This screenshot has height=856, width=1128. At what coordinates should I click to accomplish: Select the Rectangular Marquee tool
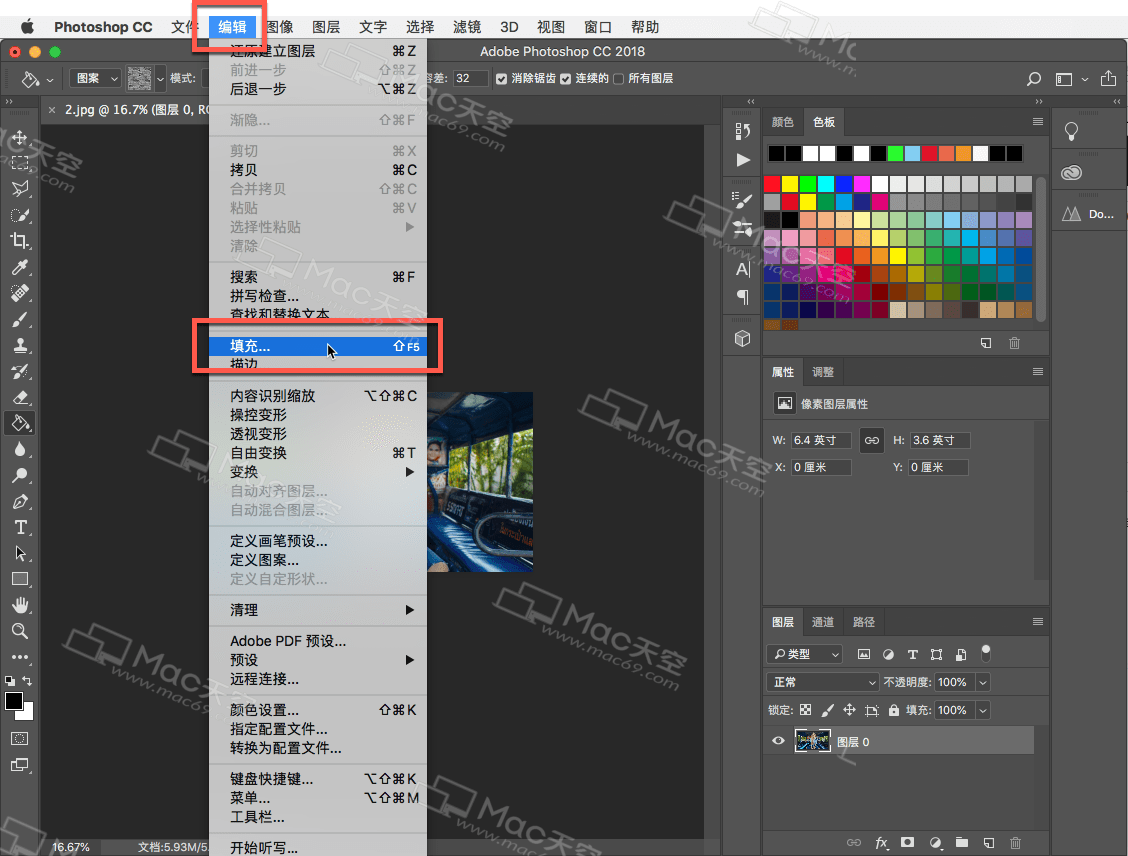coord(20,163)
